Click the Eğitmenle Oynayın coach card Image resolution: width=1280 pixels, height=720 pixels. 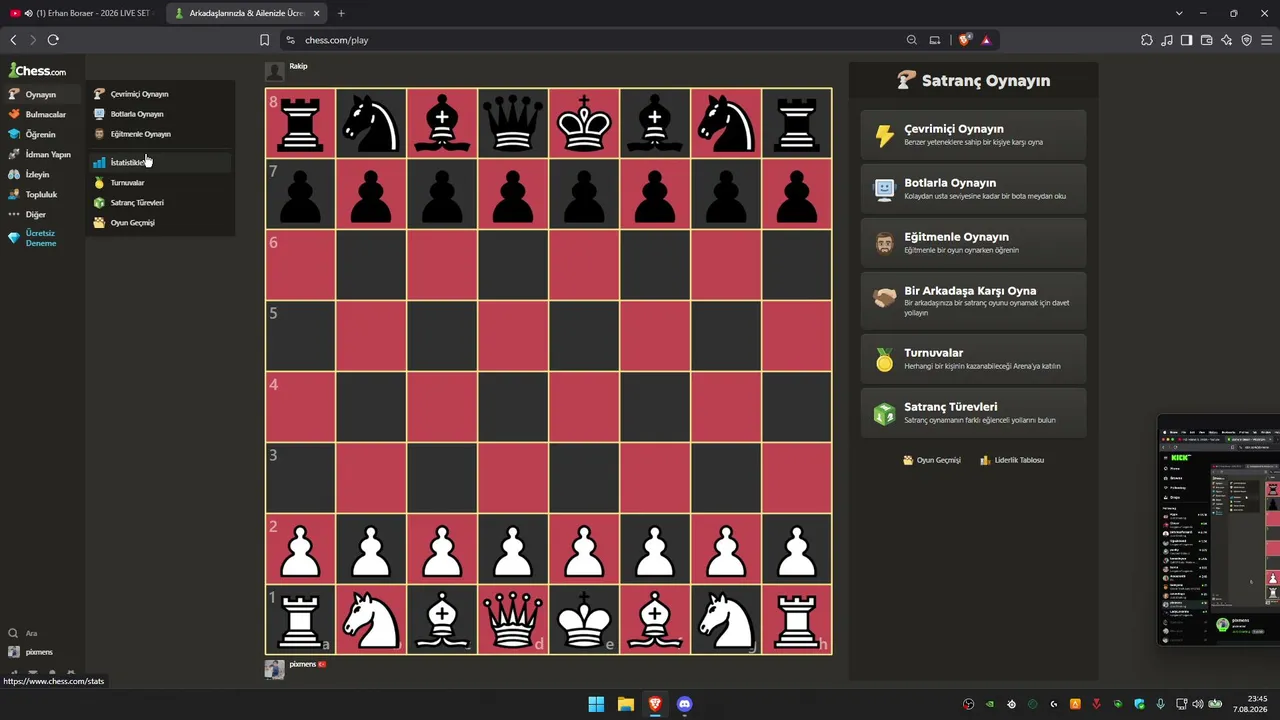point(973,243)
